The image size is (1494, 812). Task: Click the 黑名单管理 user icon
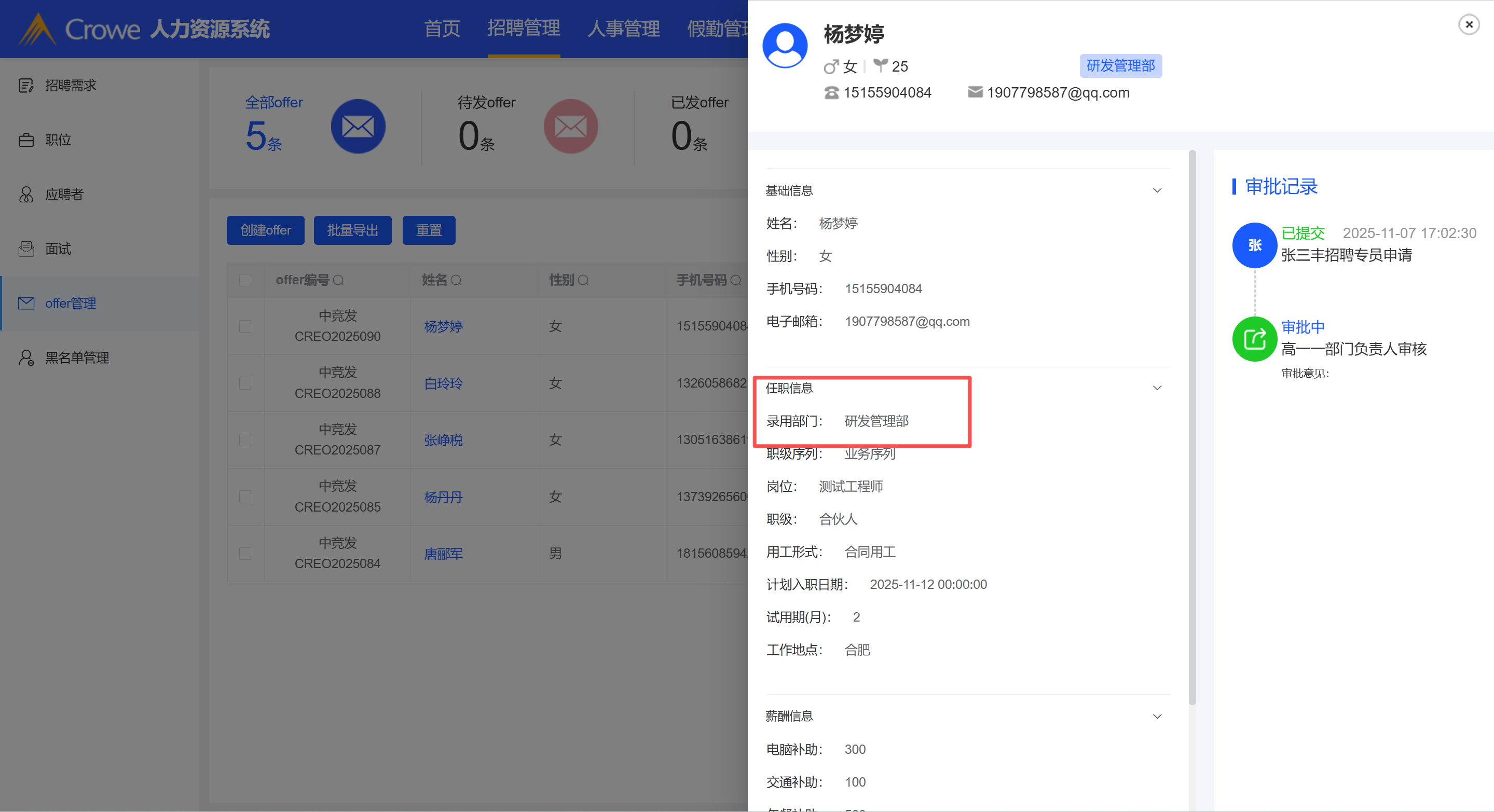pos(26,358)
